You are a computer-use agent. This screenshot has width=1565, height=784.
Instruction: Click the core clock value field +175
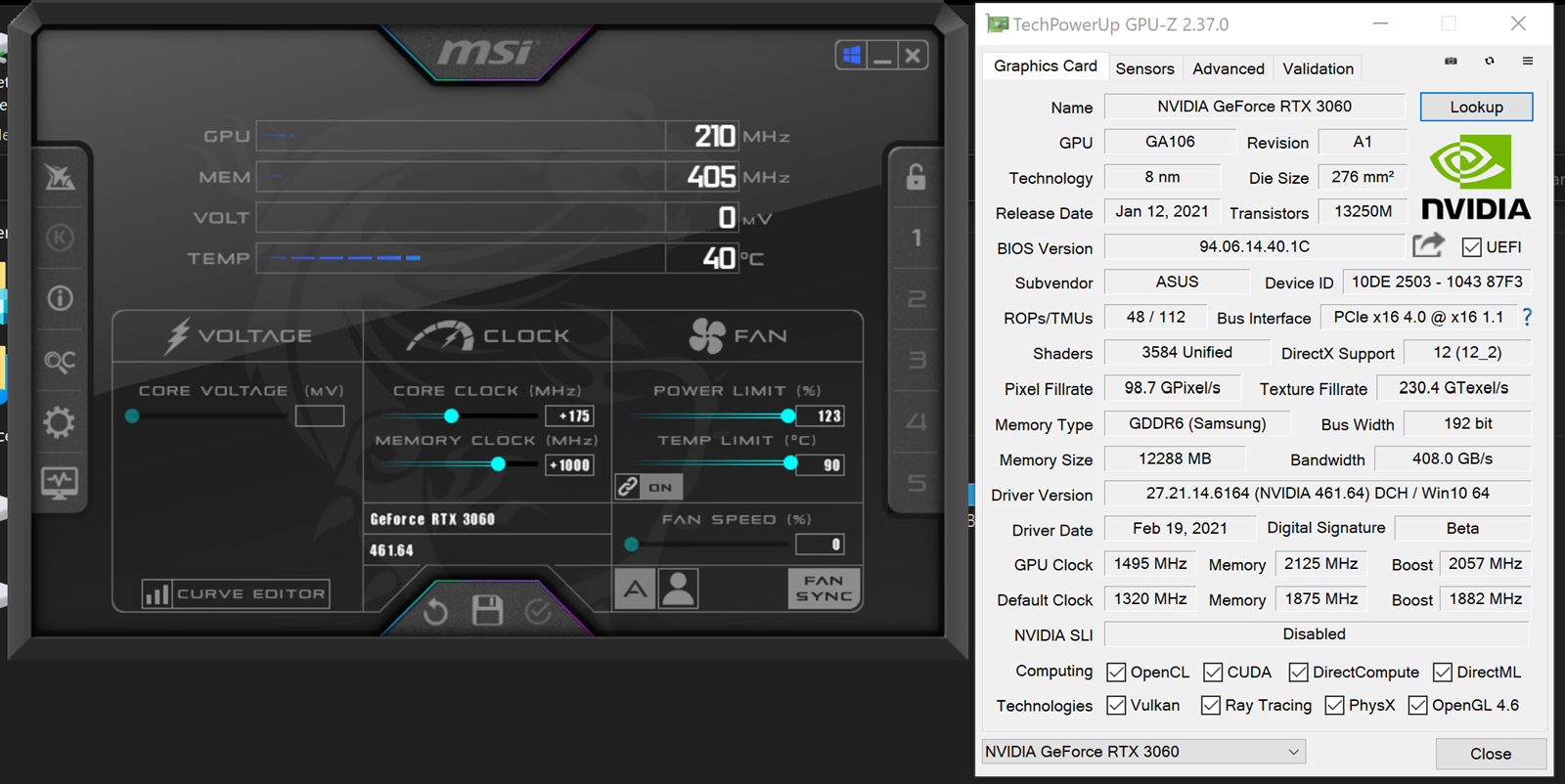click(570, 416)
